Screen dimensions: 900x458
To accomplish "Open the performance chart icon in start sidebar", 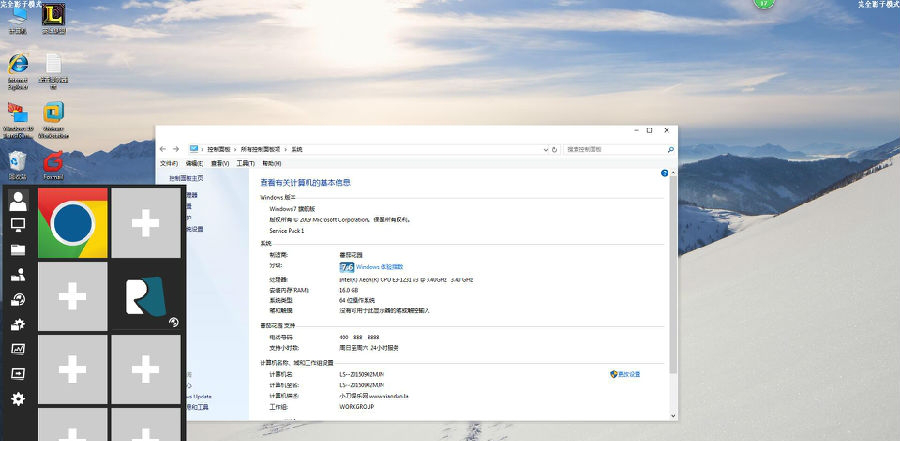I will (x=18, y=349).
